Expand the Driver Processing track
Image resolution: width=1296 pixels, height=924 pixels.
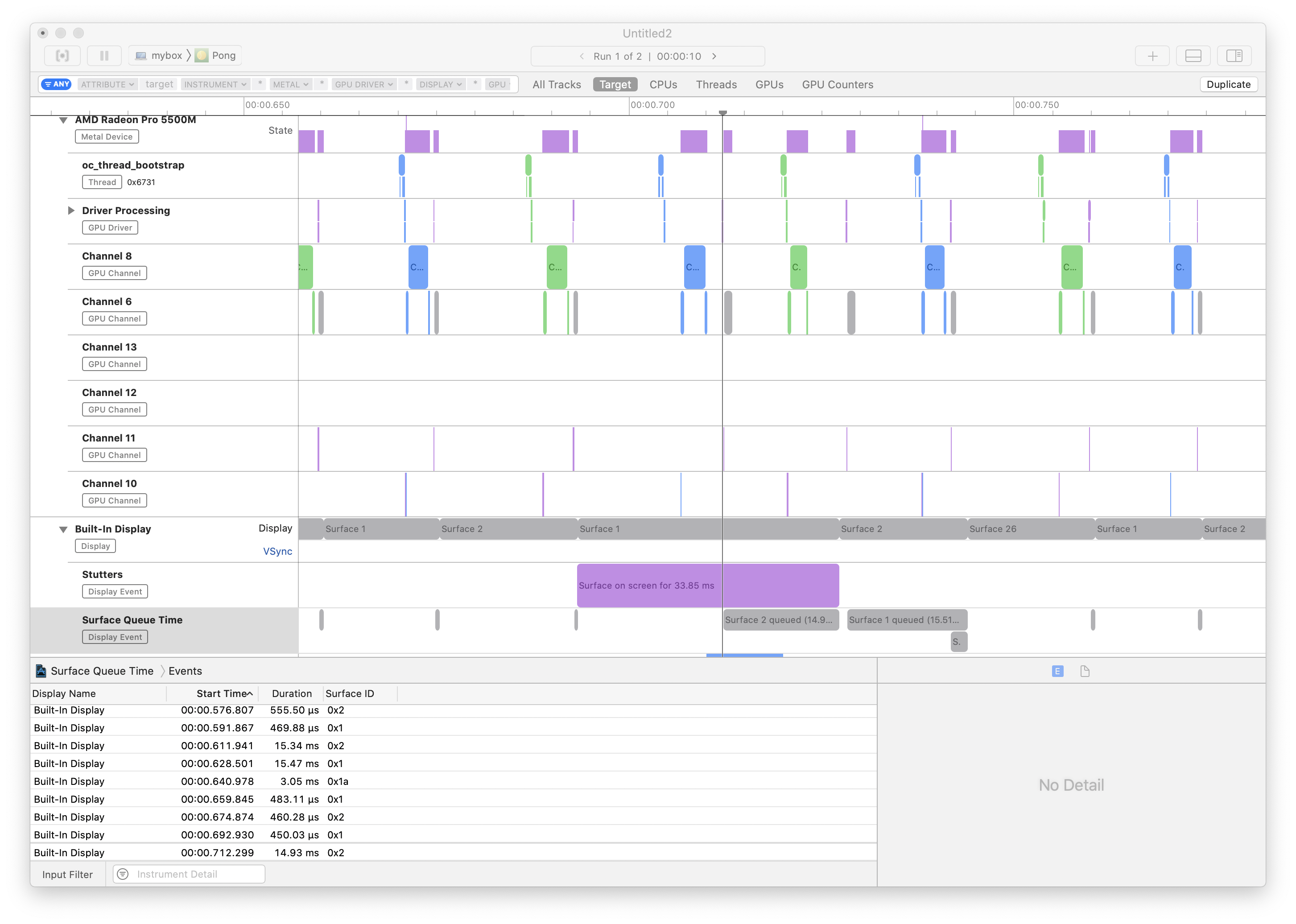tap(71, 210)
